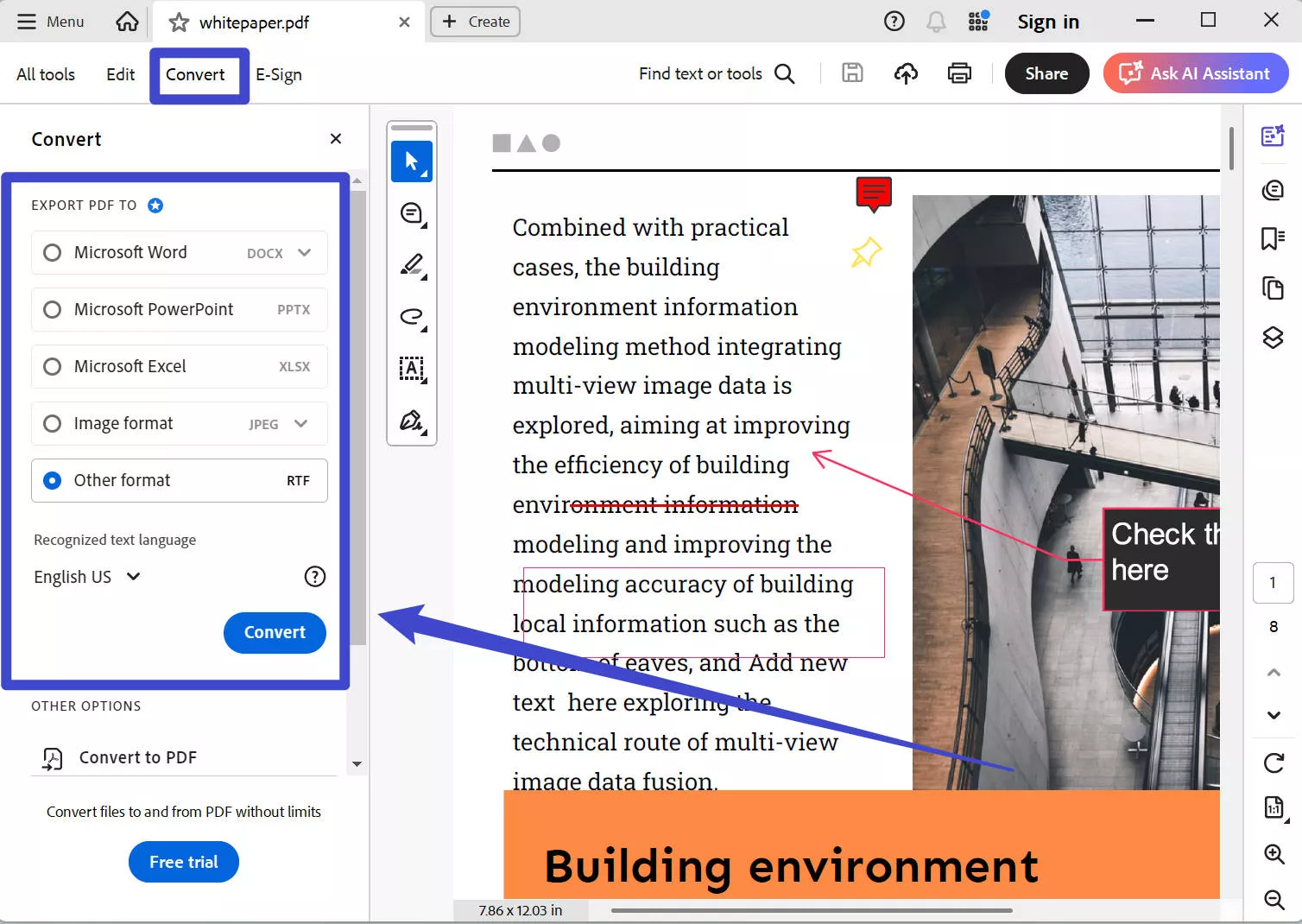Switch to the E-Sign tab
The width and height of the screenshot is (1302, 924).
278,74
